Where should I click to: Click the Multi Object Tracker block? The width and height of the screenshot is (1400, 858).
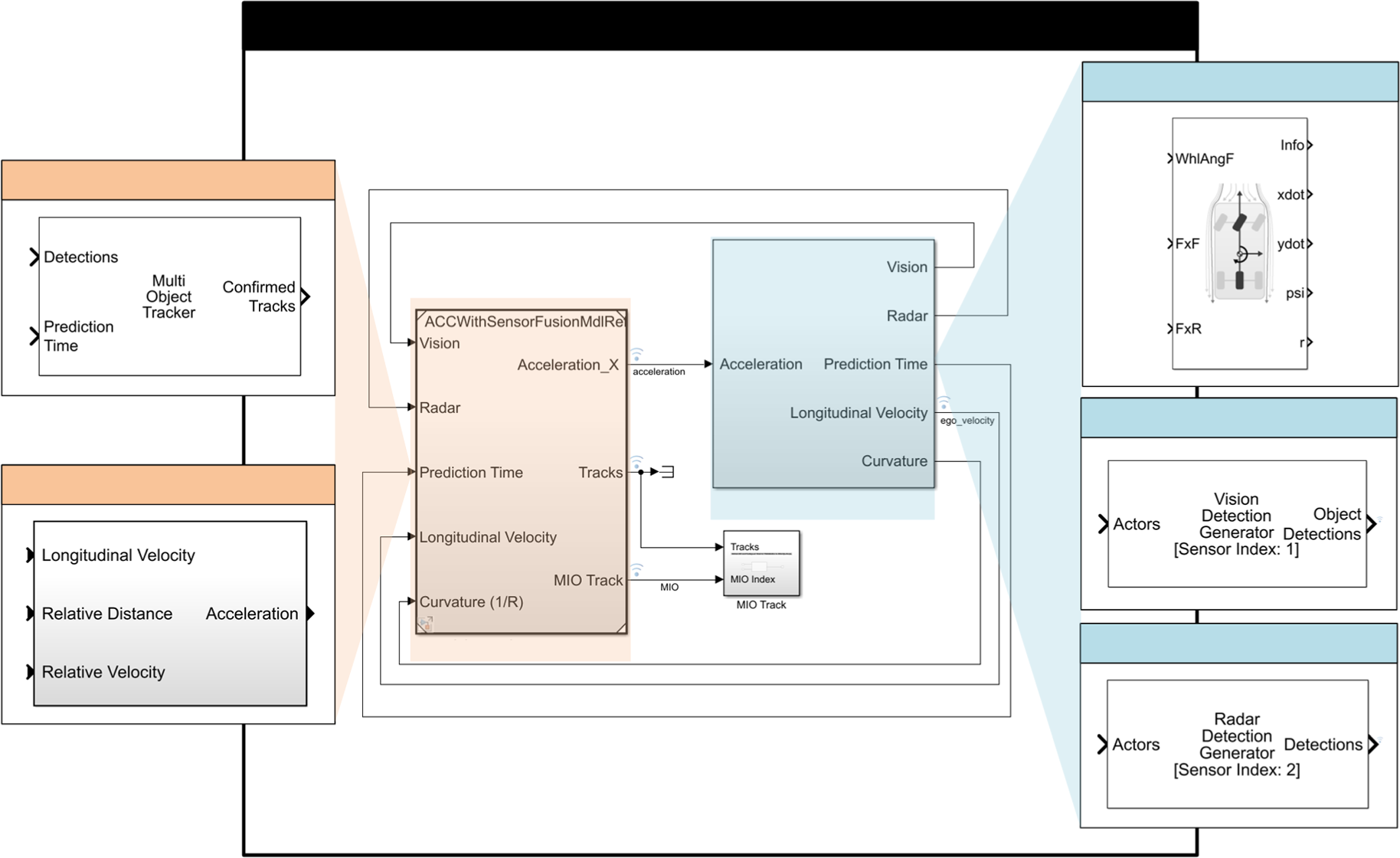point(169,296)
